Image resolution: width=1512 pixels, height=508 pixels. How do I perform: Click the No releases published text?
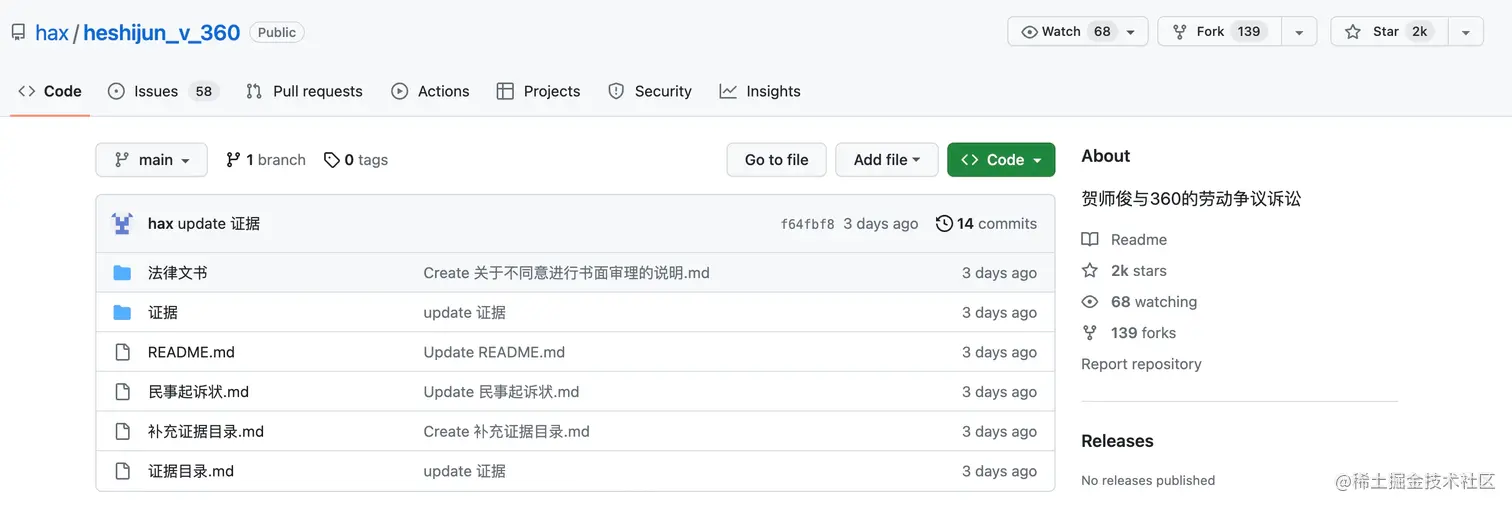1148,480
